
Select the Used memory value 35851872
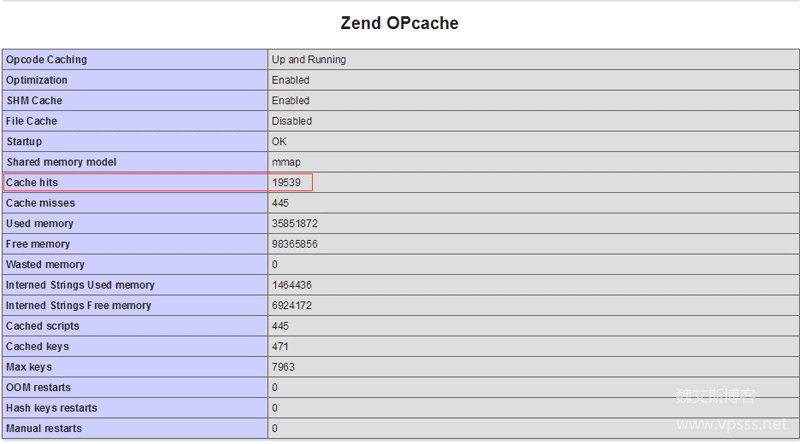tap(295, 224)
